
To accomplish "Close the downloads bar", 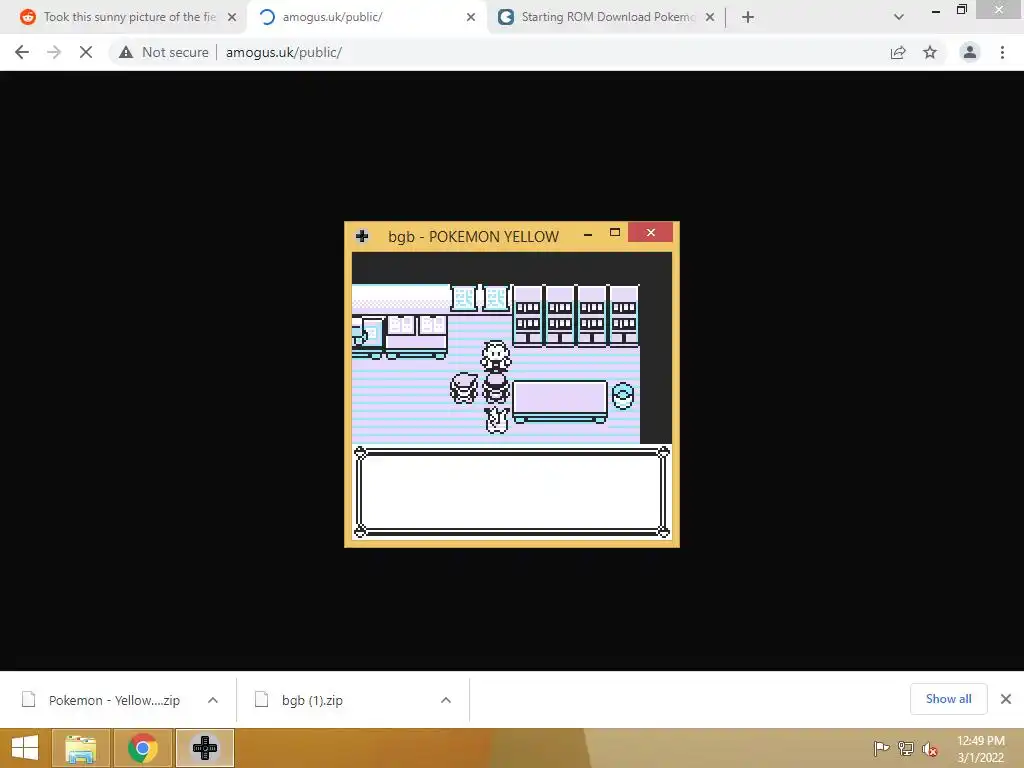I will [x=1006, y=699].
